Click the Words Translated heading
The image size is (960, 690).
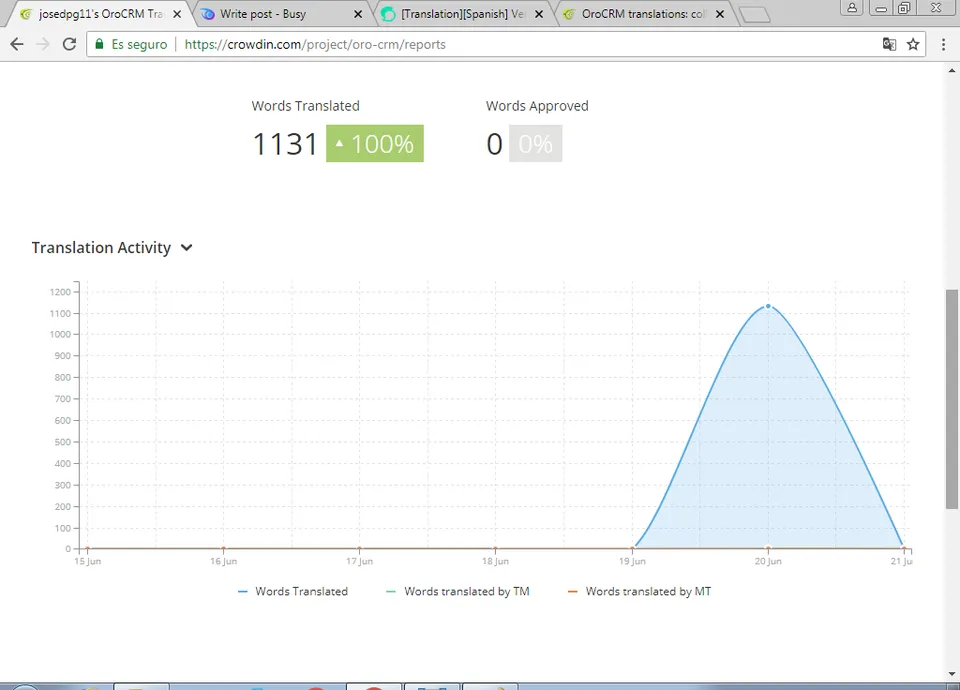coord(306,106)
